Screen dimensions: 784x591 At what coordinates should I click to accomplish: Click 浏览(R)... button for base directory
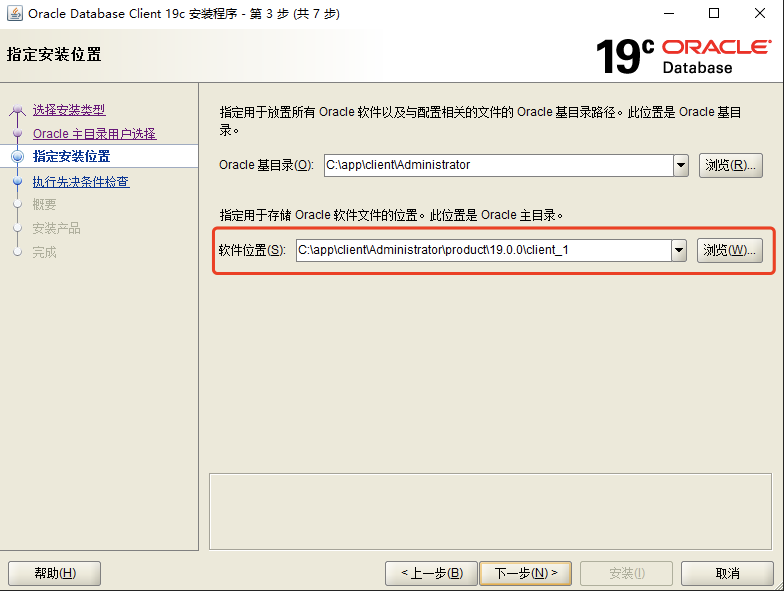pyautogui.click(x=730, y=165)
